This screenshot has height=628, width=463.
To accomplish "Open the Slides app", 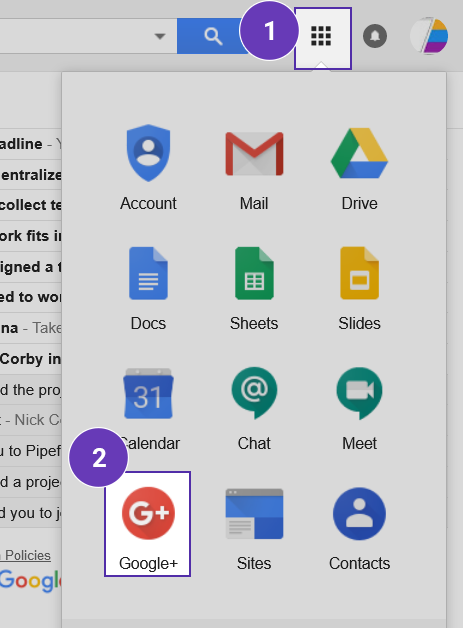I will coord(359,288).
